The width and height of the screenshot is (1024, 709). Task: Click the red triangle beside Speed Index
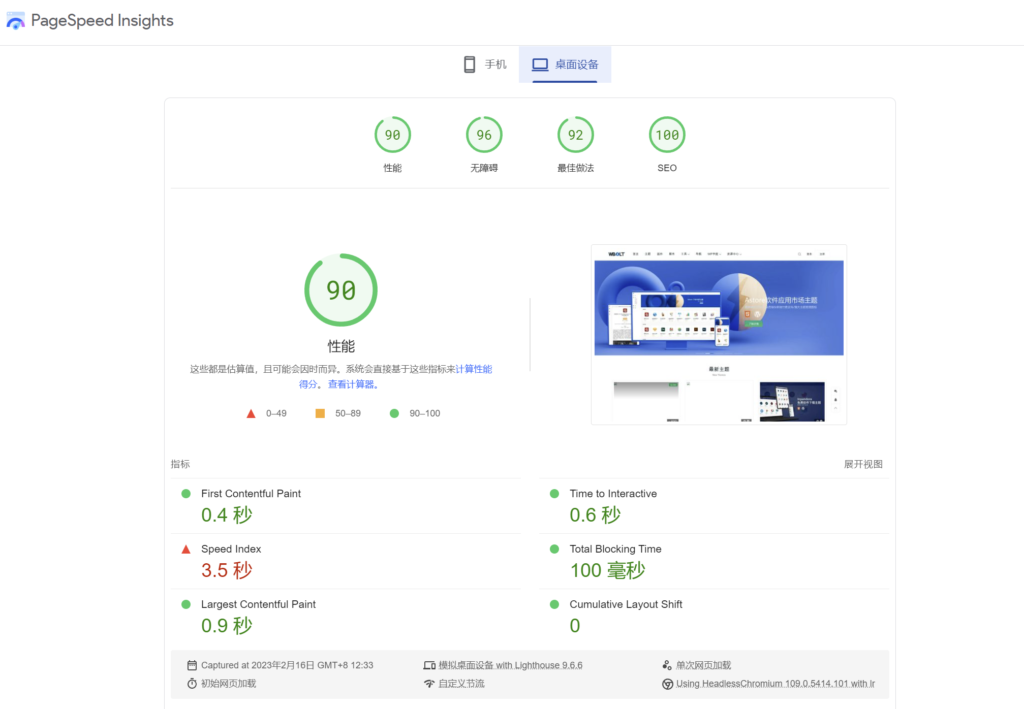(x=185, y=549)
